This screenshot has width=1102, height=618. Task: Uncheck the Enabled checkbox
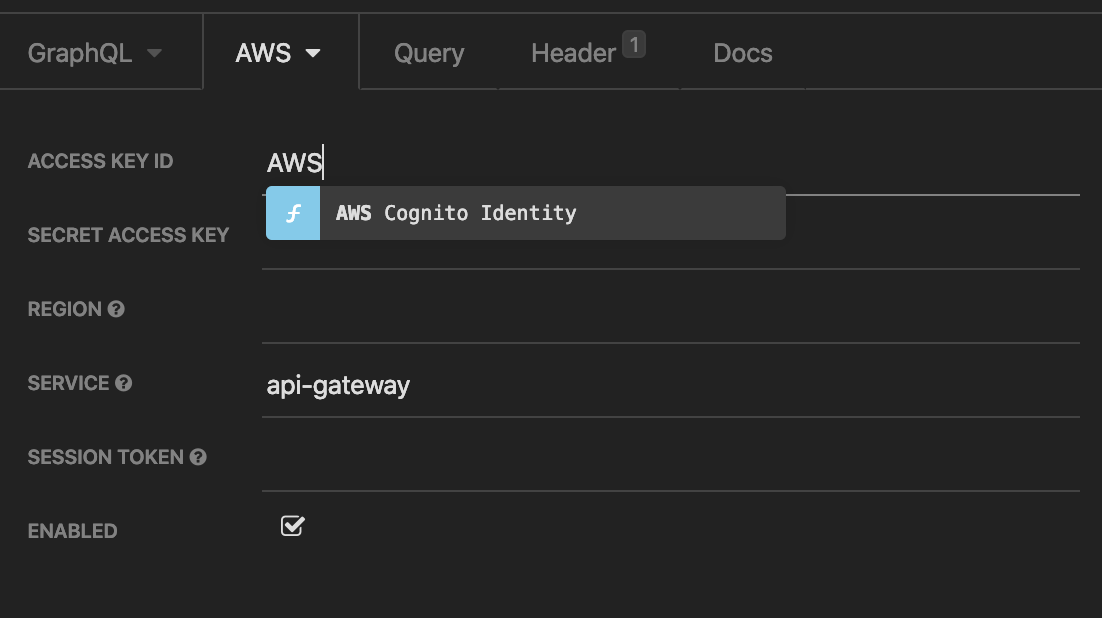[292, 526]
